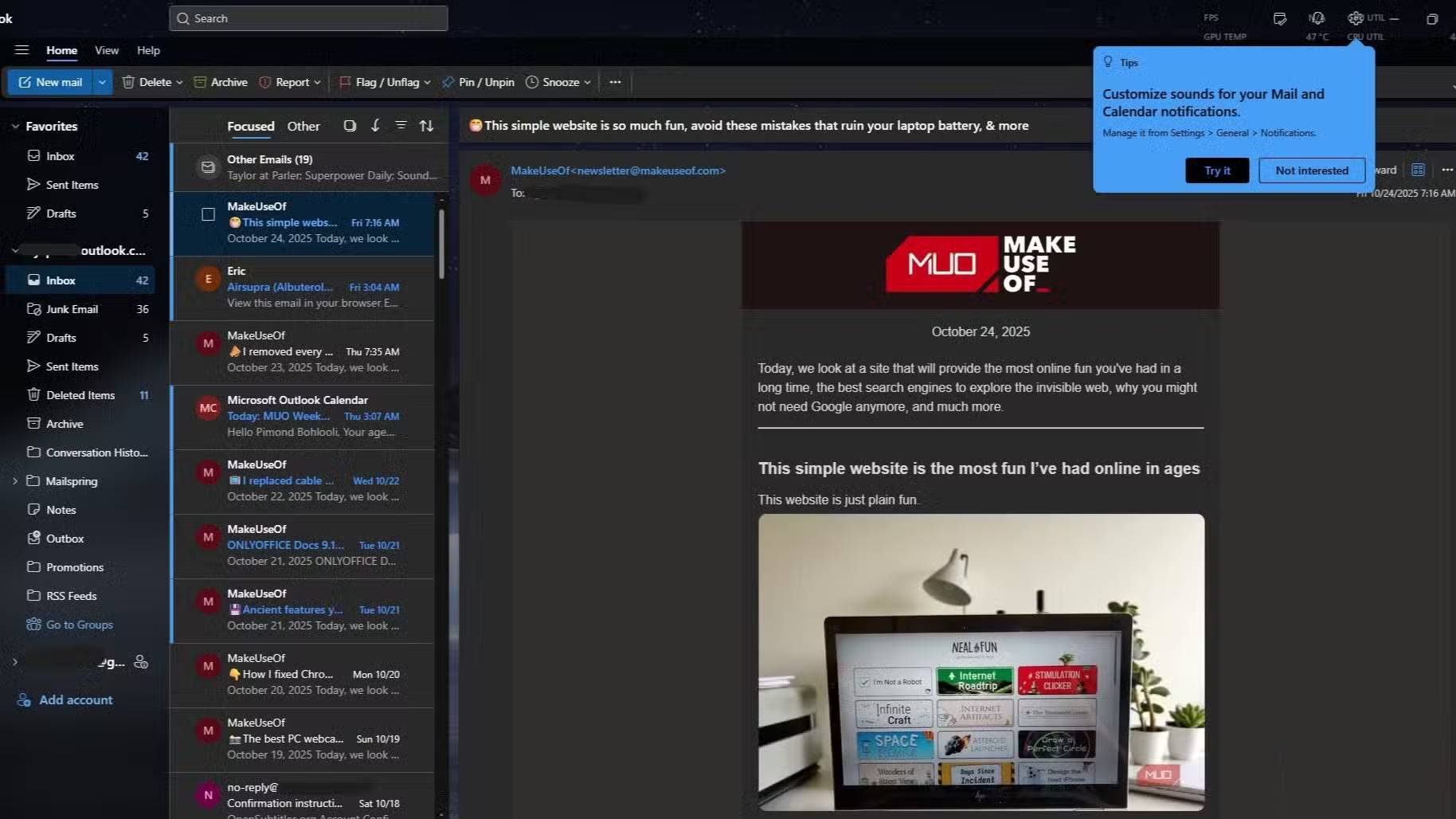Expand the Report options dropdown
This screenshot has width=1456, height=819.
pos(317,82)
